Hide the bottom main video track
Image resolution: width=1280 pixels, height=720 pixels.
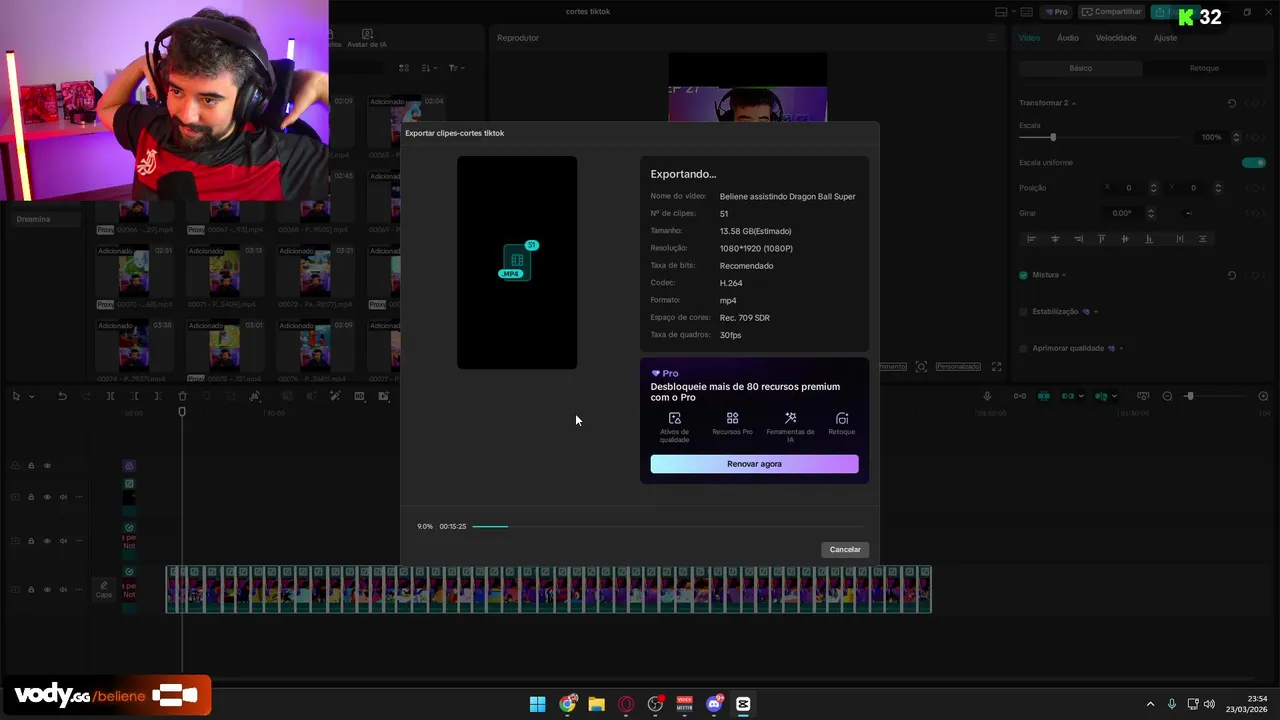47,590
